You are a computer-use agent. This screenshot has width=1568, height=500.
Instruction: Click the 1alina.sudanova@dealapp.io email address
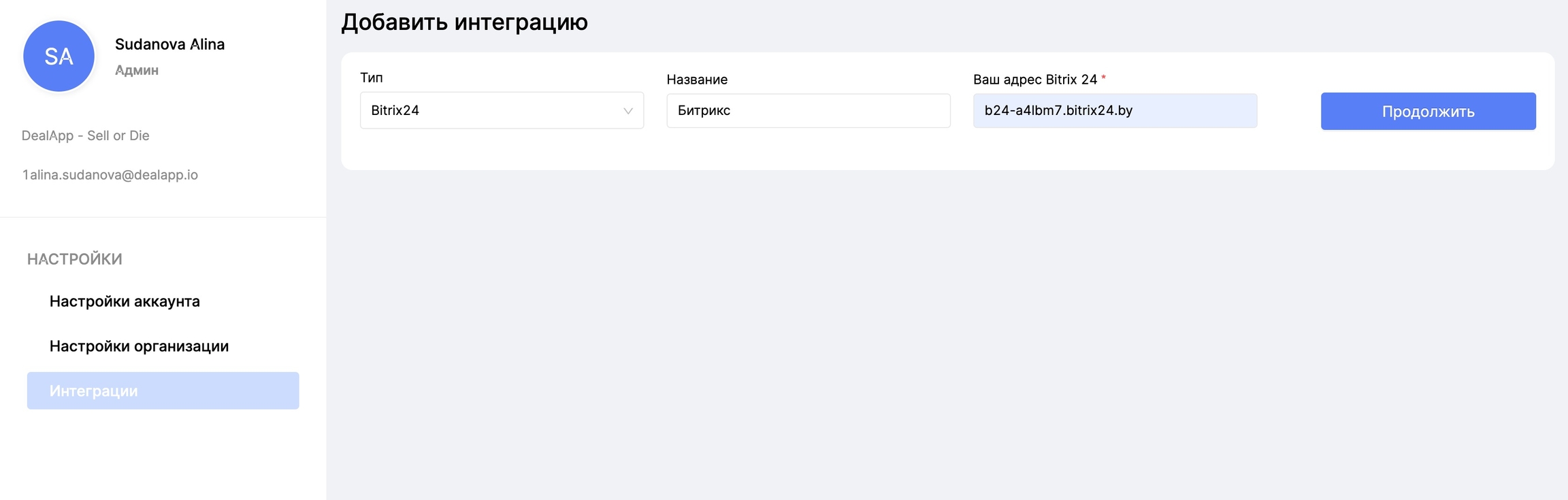point(110,175)
